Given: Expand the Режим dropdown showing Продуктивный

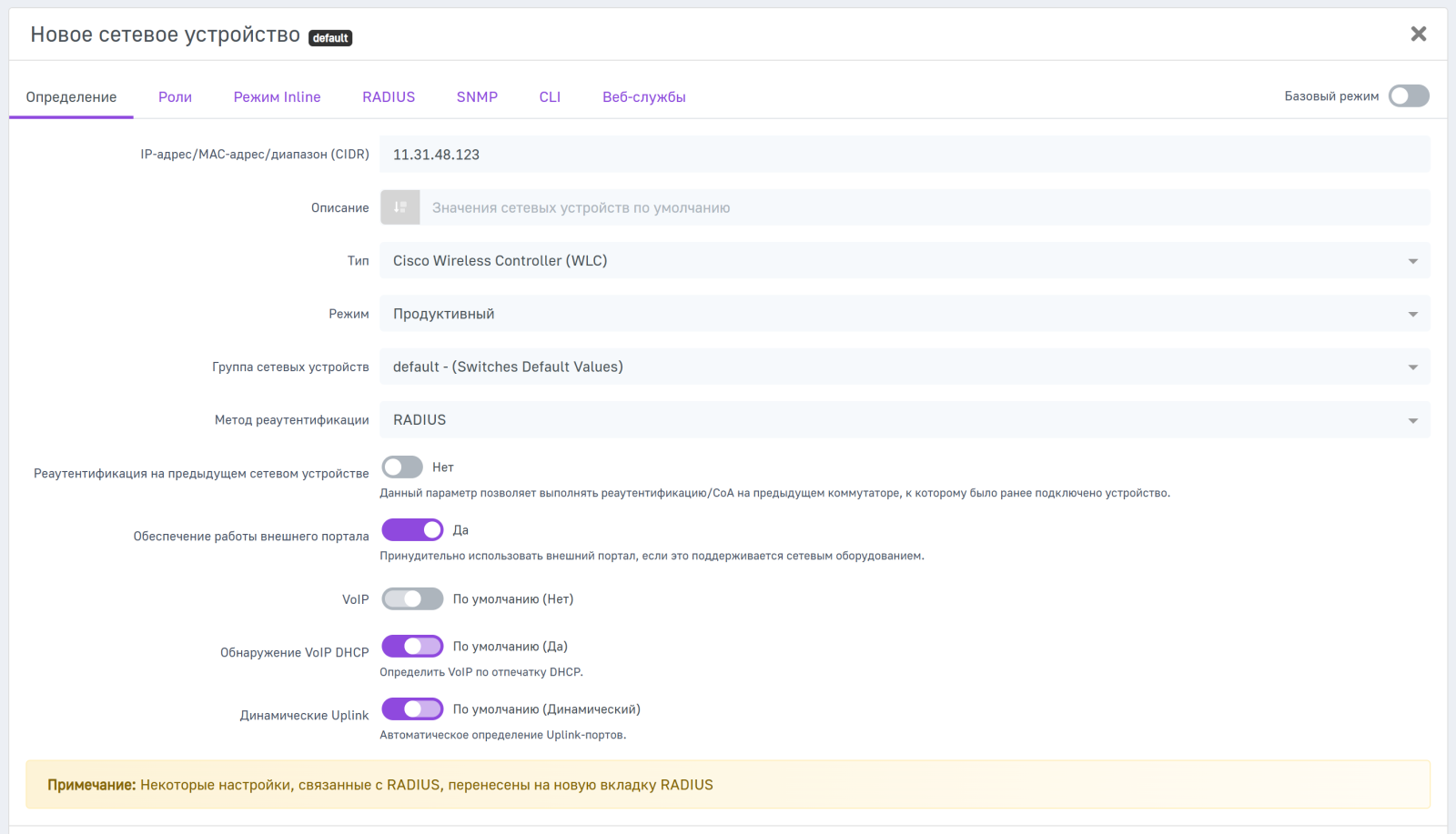Looking at the screenshot, I should click(x=904, y=314).
